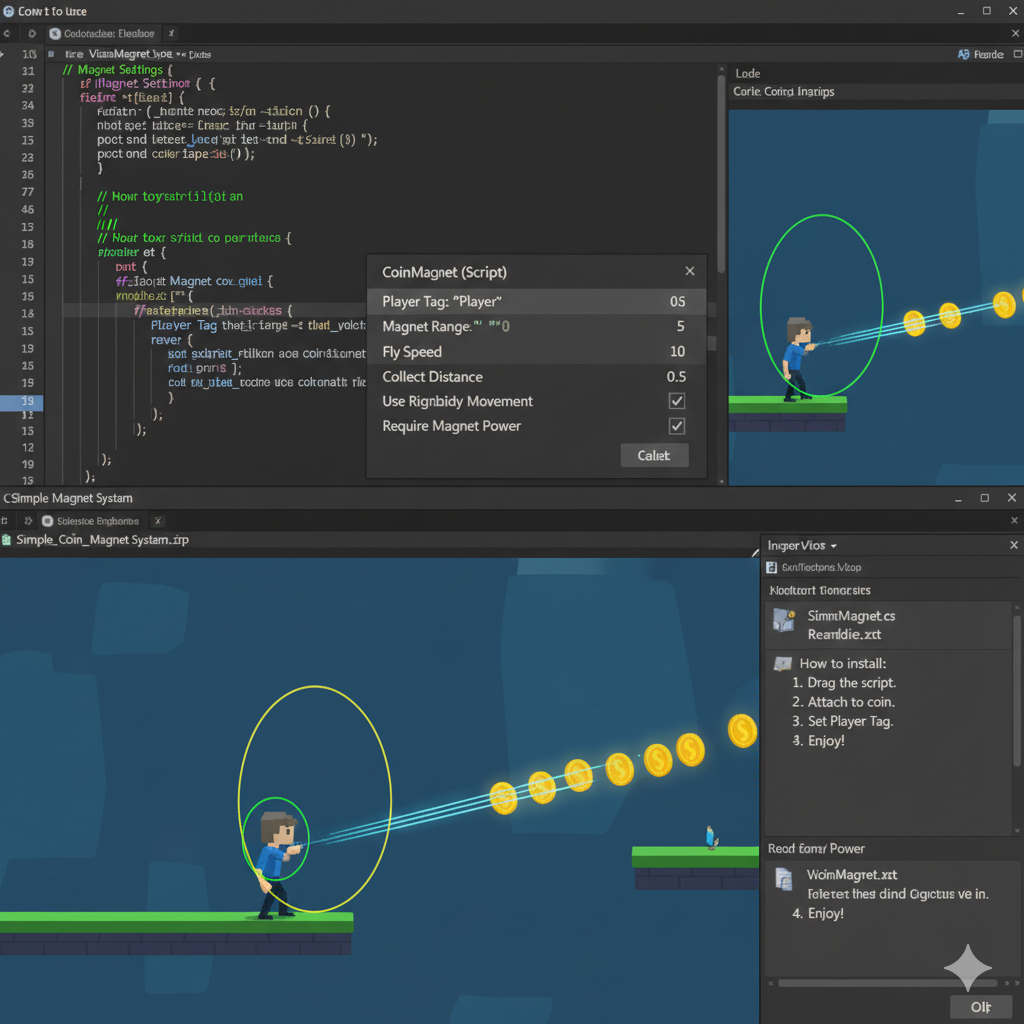Image resolution: width=1024 pixels, height=1024 pixels.
Task: Click 'Simple_Coin_Magnet Systam.irp' file name
Action: coord(103,539)
